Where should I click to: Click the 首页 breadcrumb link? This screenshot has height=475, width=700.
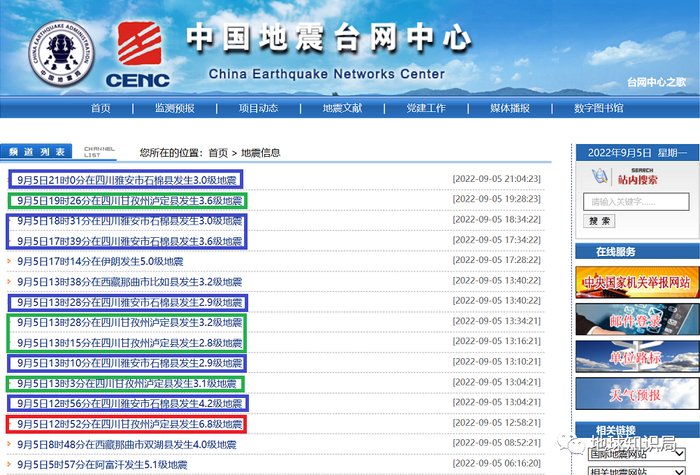click(218, 153)
